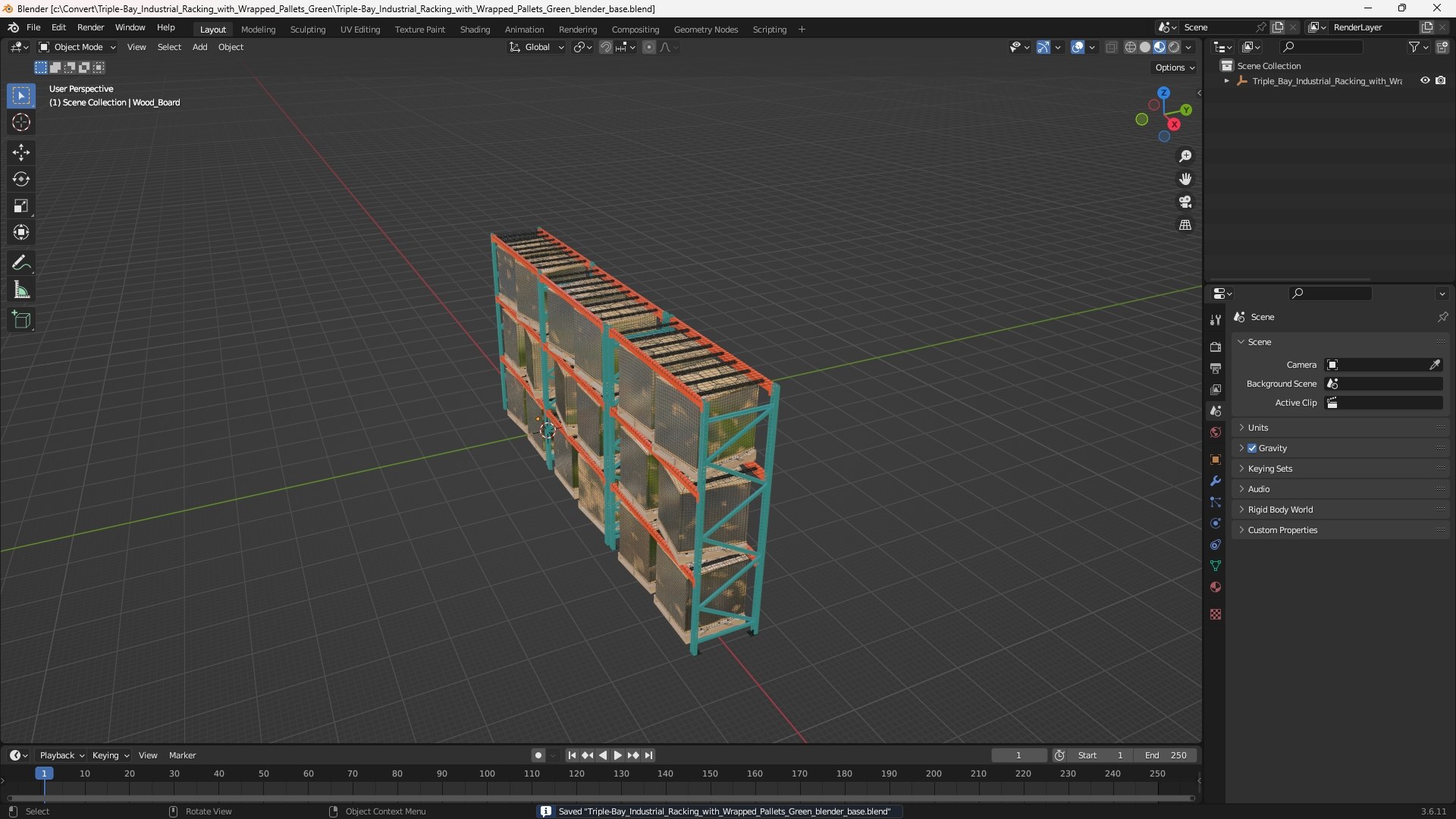
Task: Open Object Data properties tab
Action: 1216,566
